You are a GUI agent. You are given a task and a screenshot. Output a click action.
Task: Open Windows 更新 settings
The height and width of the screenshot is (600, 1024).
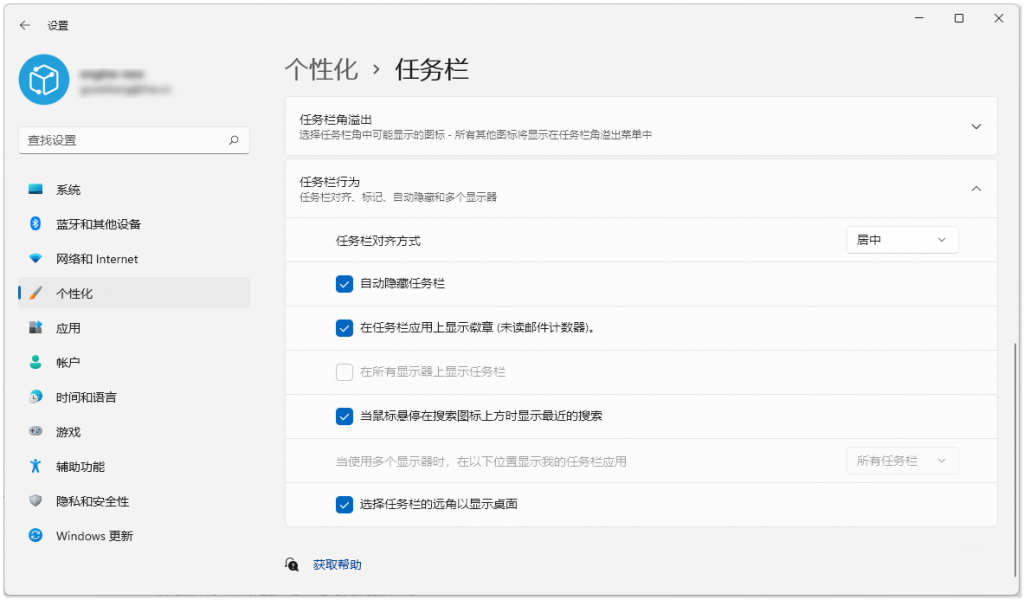pyautogui.click(x=92, y=536)
